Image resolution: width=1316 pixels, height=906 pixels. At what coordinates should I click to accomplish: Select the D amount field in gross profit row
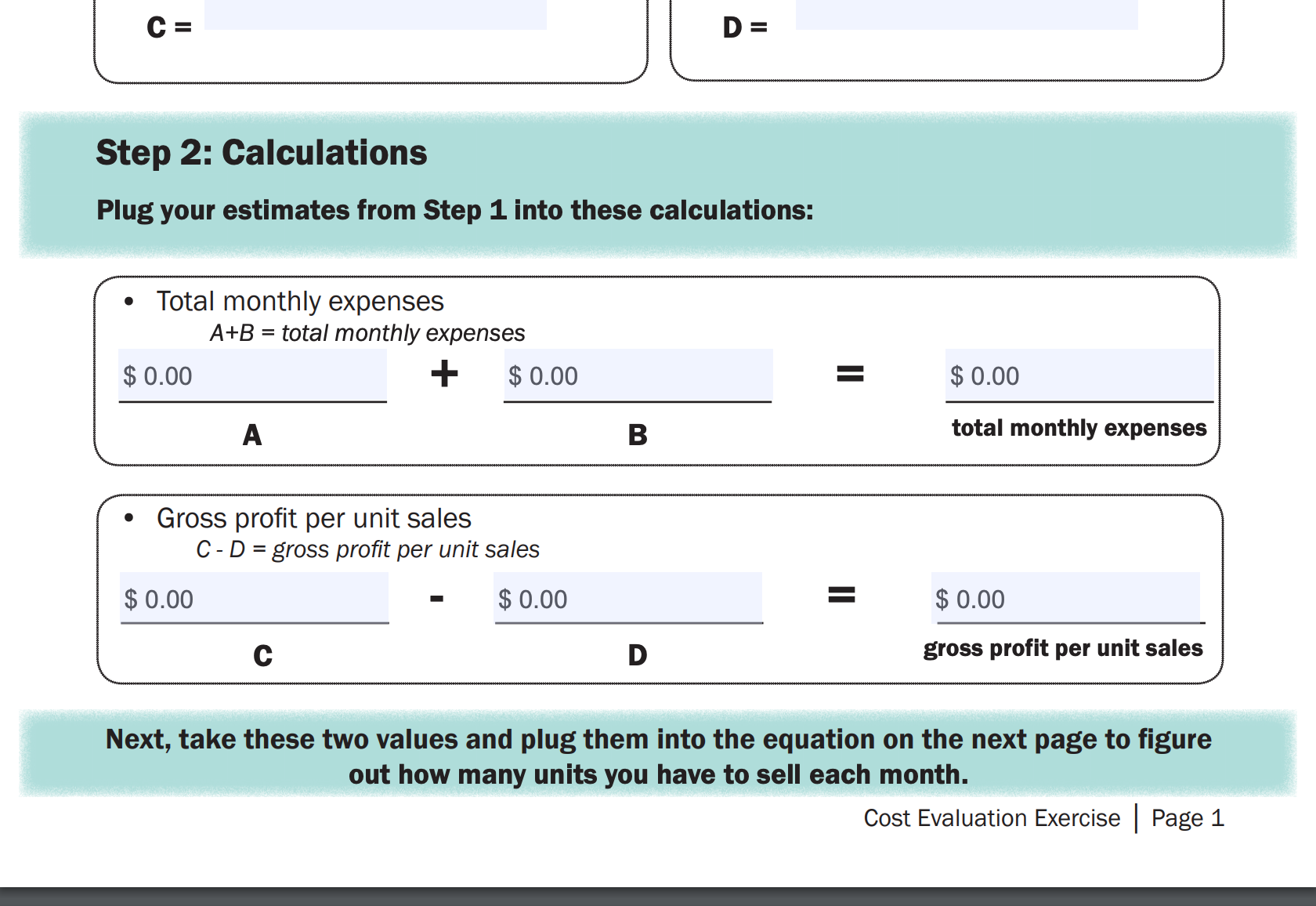tap(627, 599)
